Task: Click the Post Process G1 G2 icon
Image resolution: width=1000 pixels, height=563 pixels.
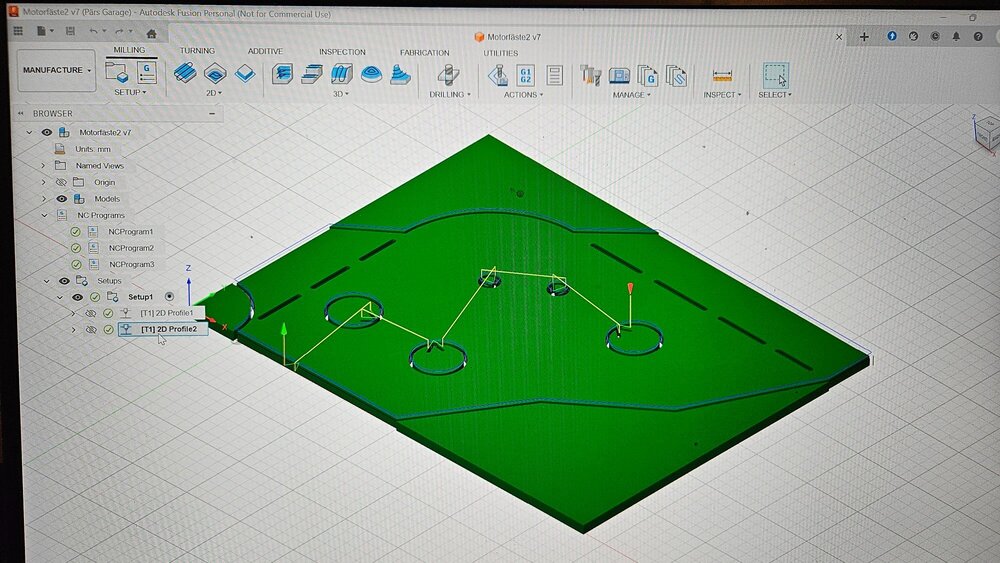Action: tap(526, 75)
